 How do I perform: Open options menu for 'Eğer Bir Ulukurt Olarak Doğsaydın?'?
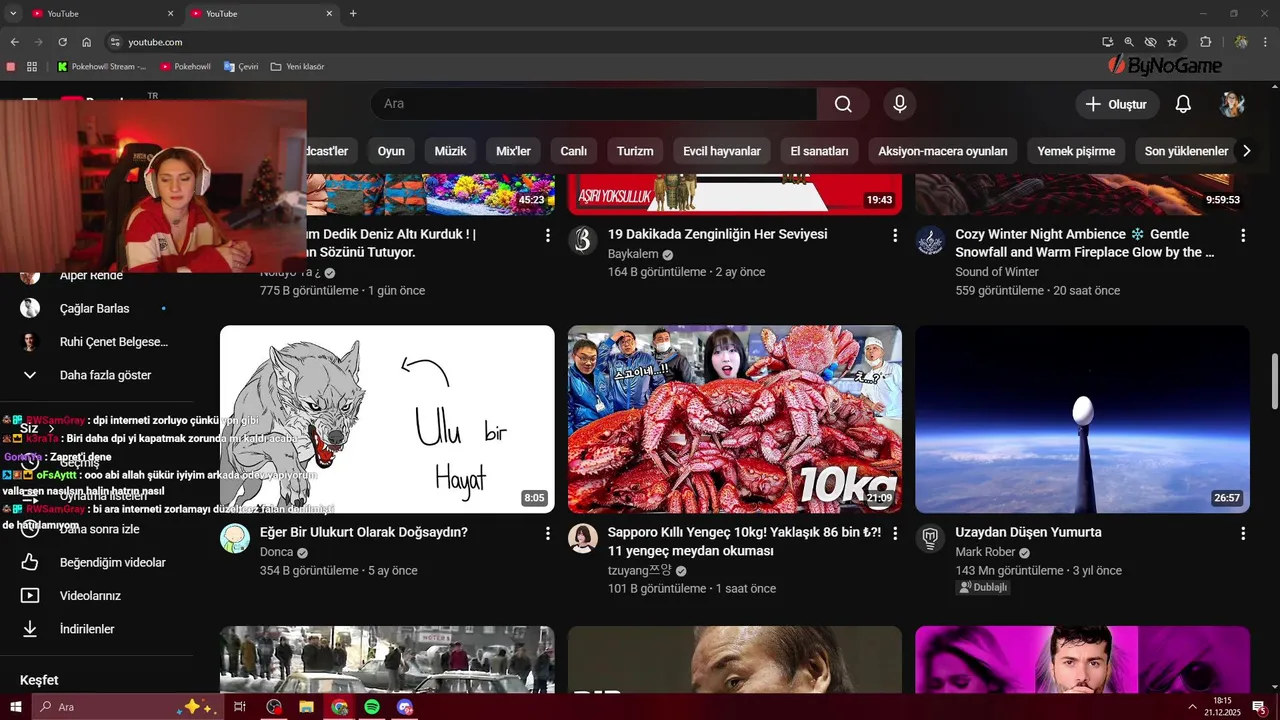[x=547, y=533]
